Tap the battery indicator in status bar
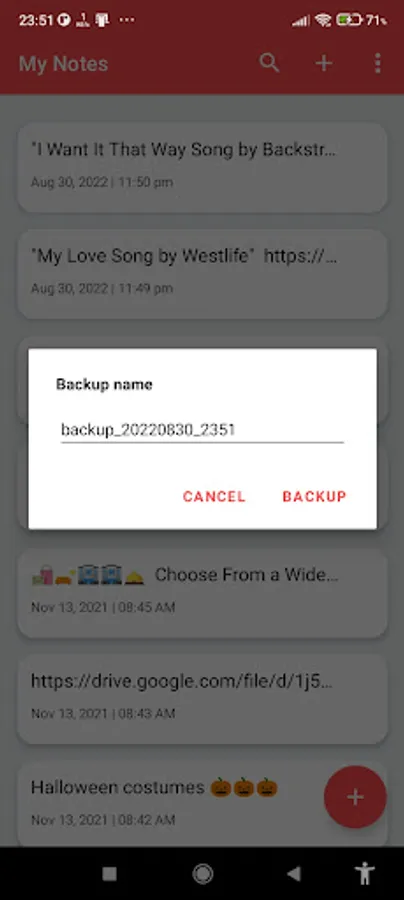 [350, 21]
